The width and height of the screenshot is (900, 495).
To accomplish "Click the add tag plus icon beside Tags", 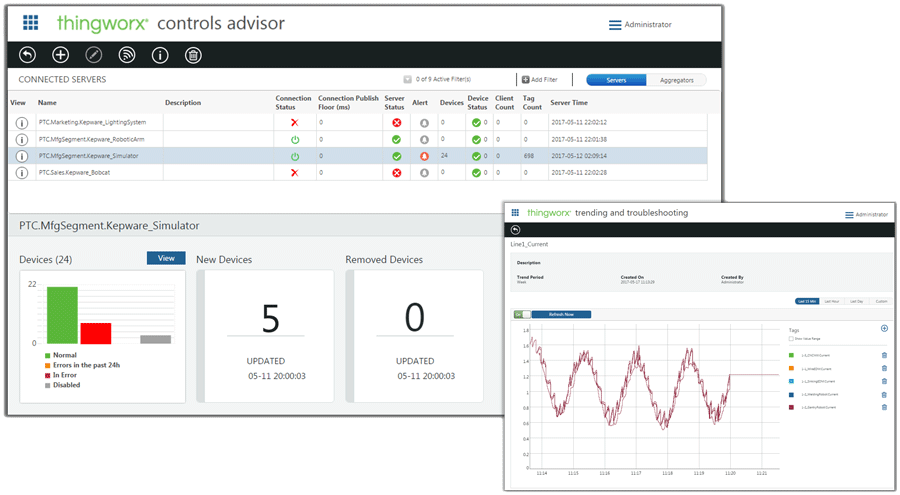I will [884, 328].
